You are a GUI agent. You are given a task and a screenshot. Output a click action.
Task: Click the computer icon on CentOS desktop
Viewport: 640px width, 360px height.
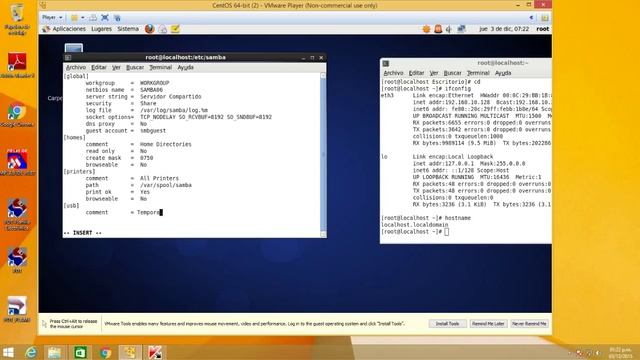73,48
